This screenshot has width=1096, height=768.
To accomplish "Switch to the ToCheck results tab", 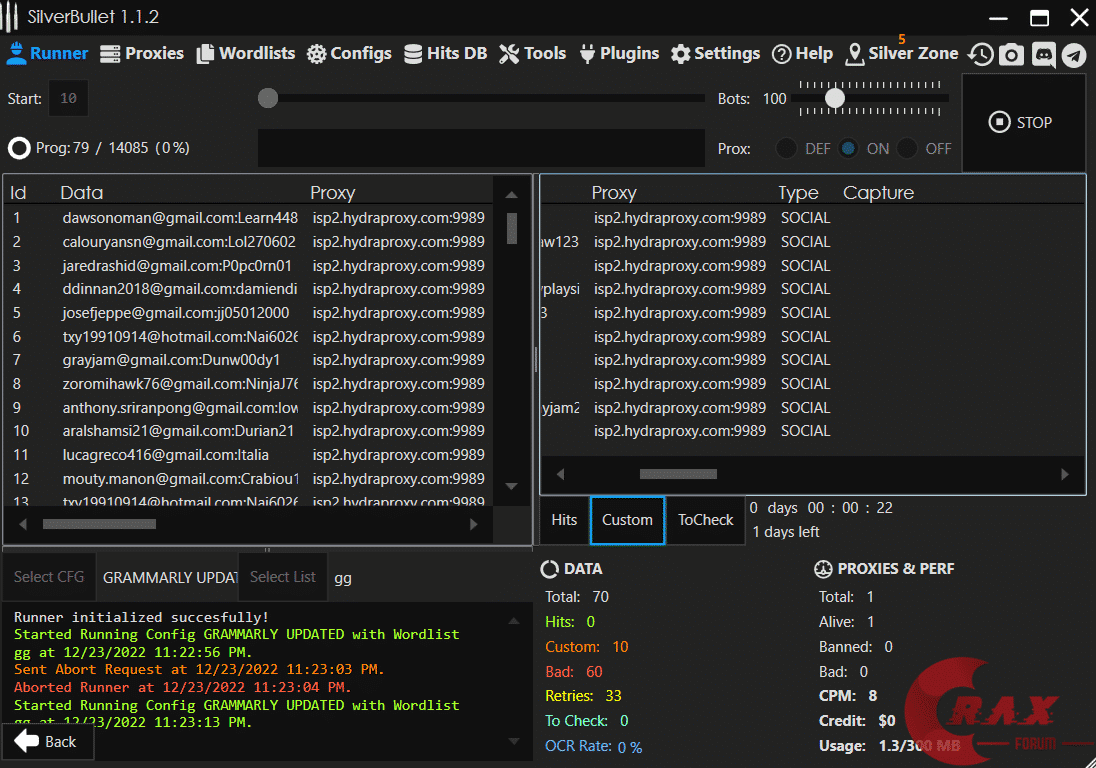I will [x=705, y=520].
